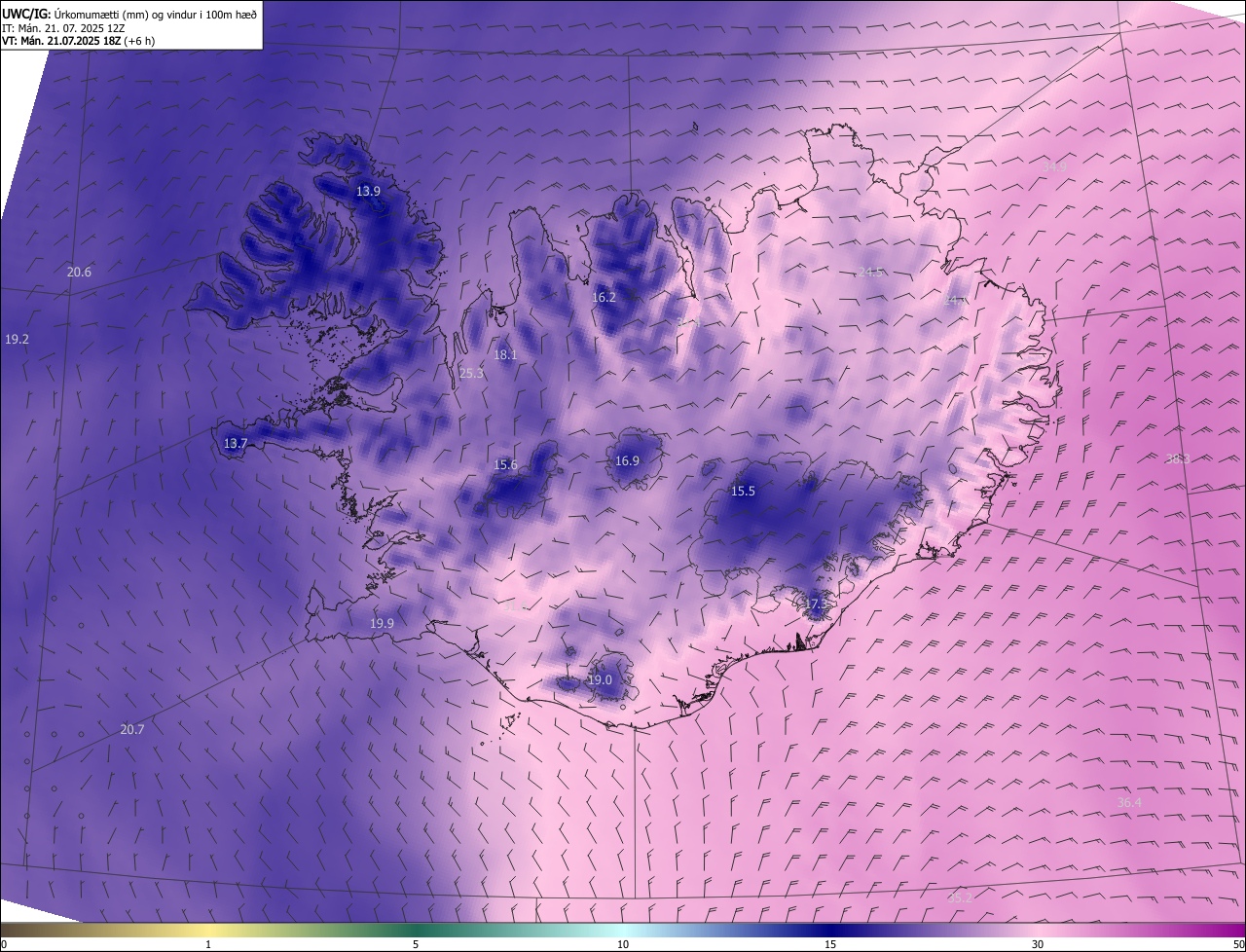1246x952 pixels.
Task: Click the 19.2 value label
Action: point(17,340)
